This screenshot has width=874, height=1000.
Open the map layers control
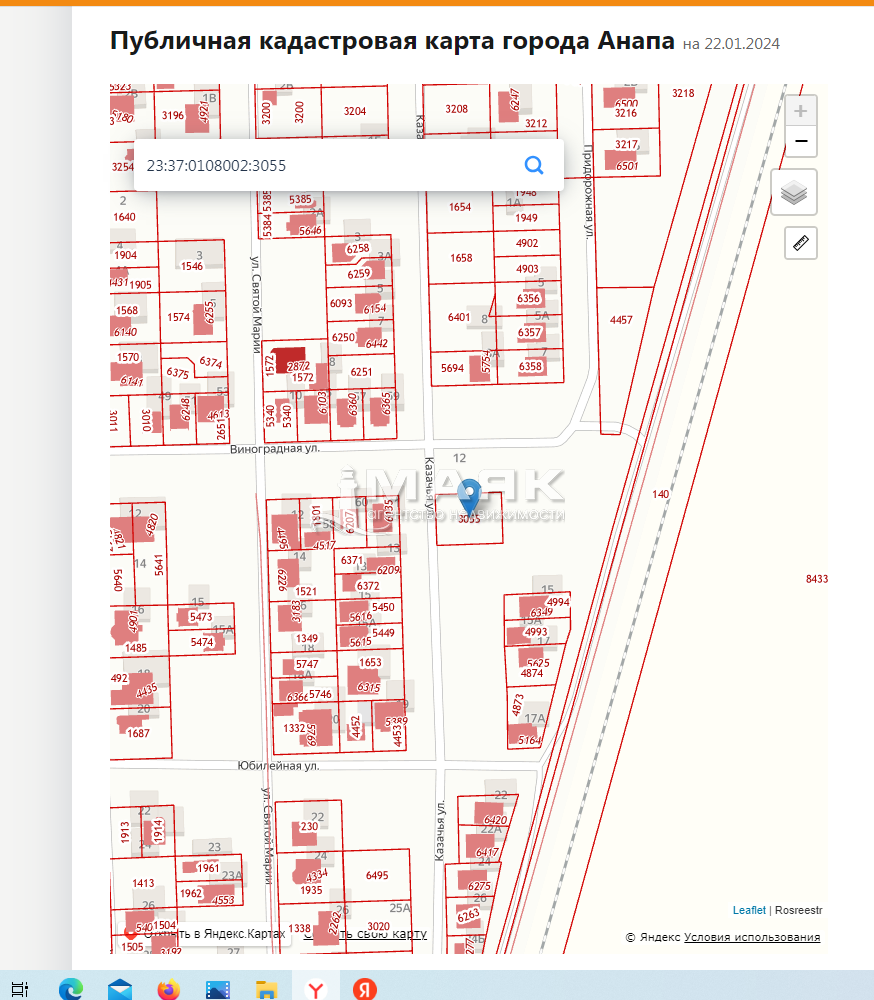(794, 192)
